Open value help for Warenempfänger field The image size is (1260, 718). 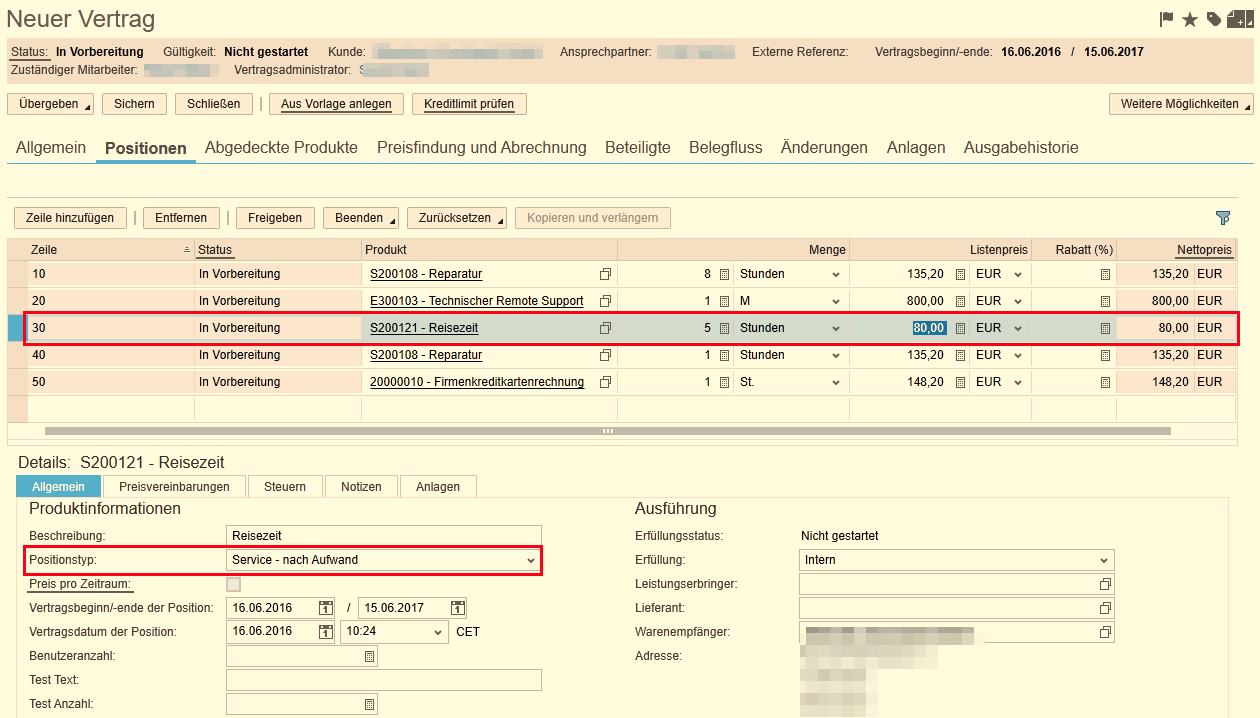point(1105,632)
